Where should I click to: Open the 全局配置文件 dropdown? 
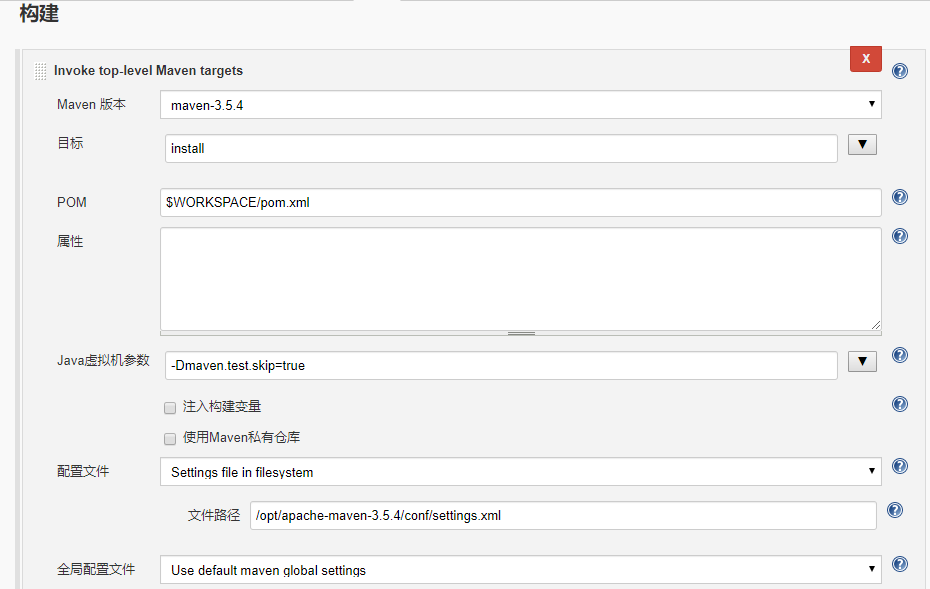pos(520,570)
